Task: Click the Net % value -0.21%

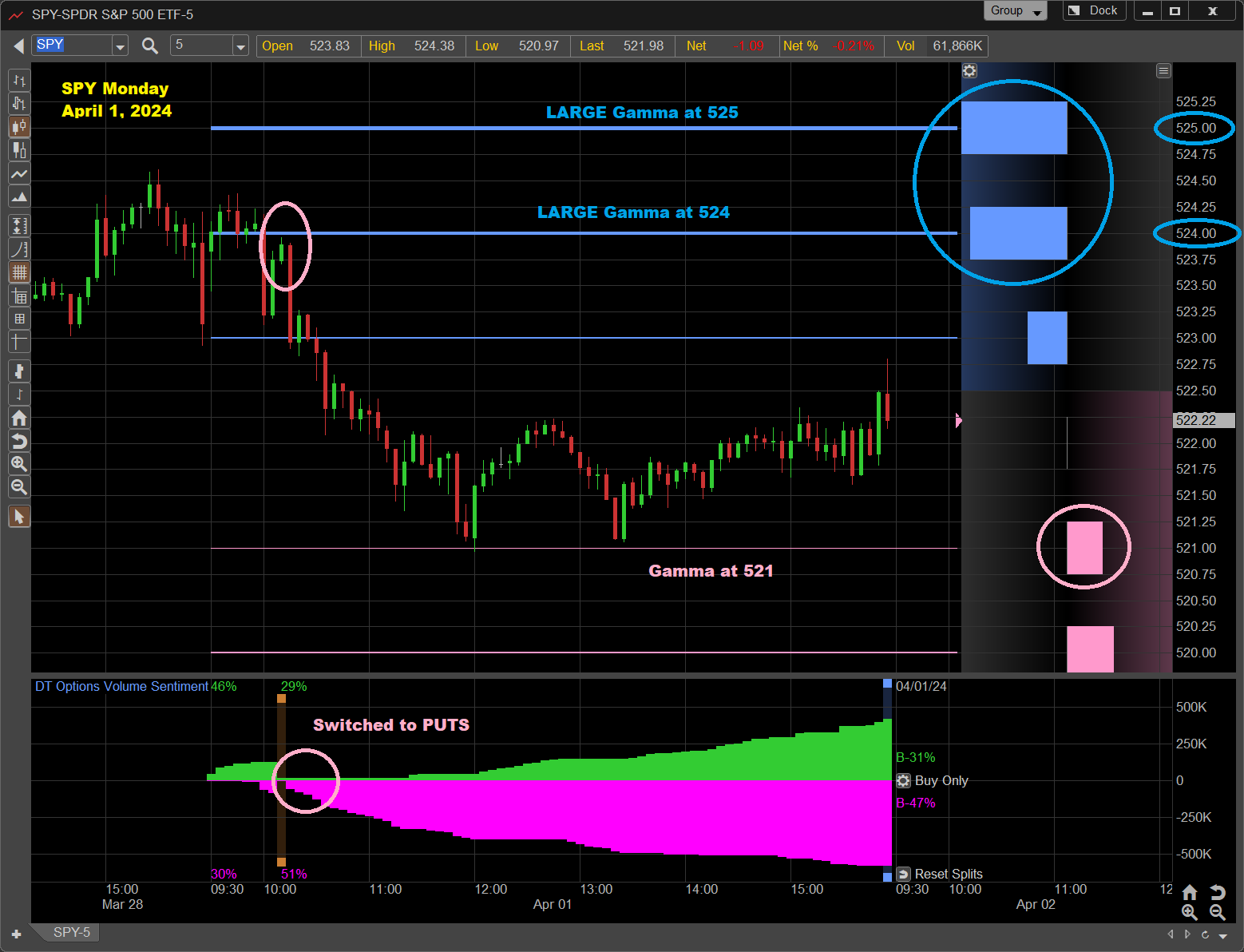Action: (854, 46)
